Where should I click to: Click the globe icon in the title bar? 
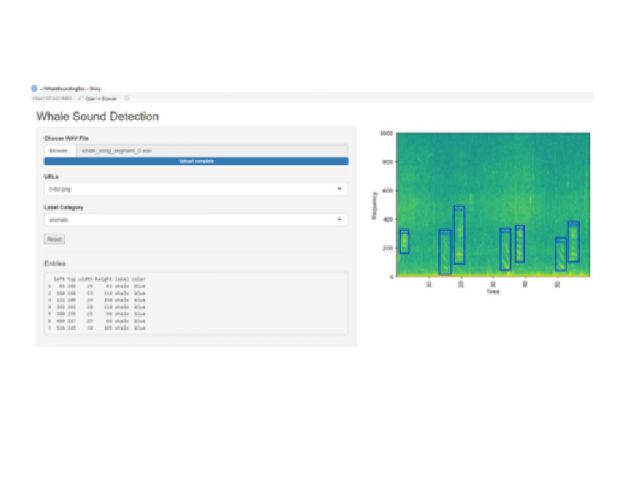[x=34, y=88]
